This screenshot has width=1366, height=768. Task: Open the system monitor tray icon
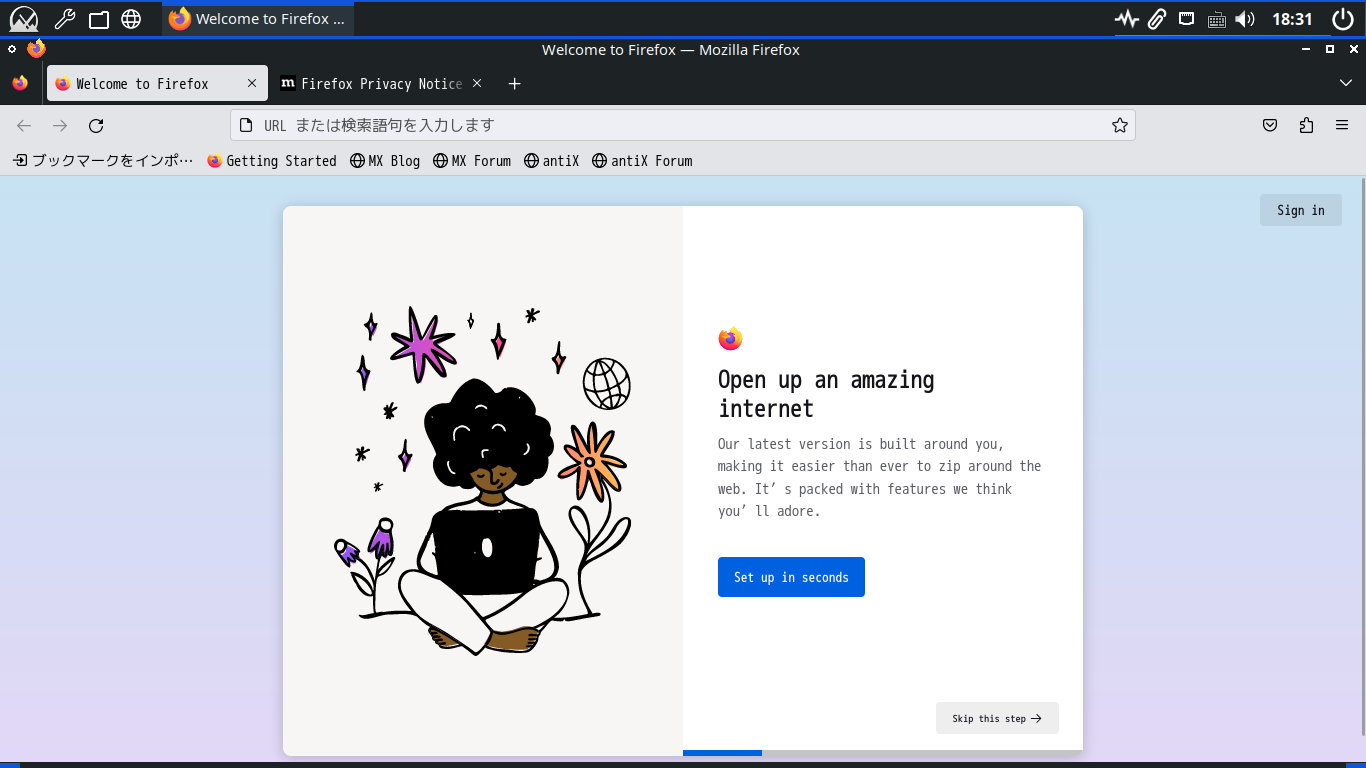pyautogui.click(x=1127, y=19)
